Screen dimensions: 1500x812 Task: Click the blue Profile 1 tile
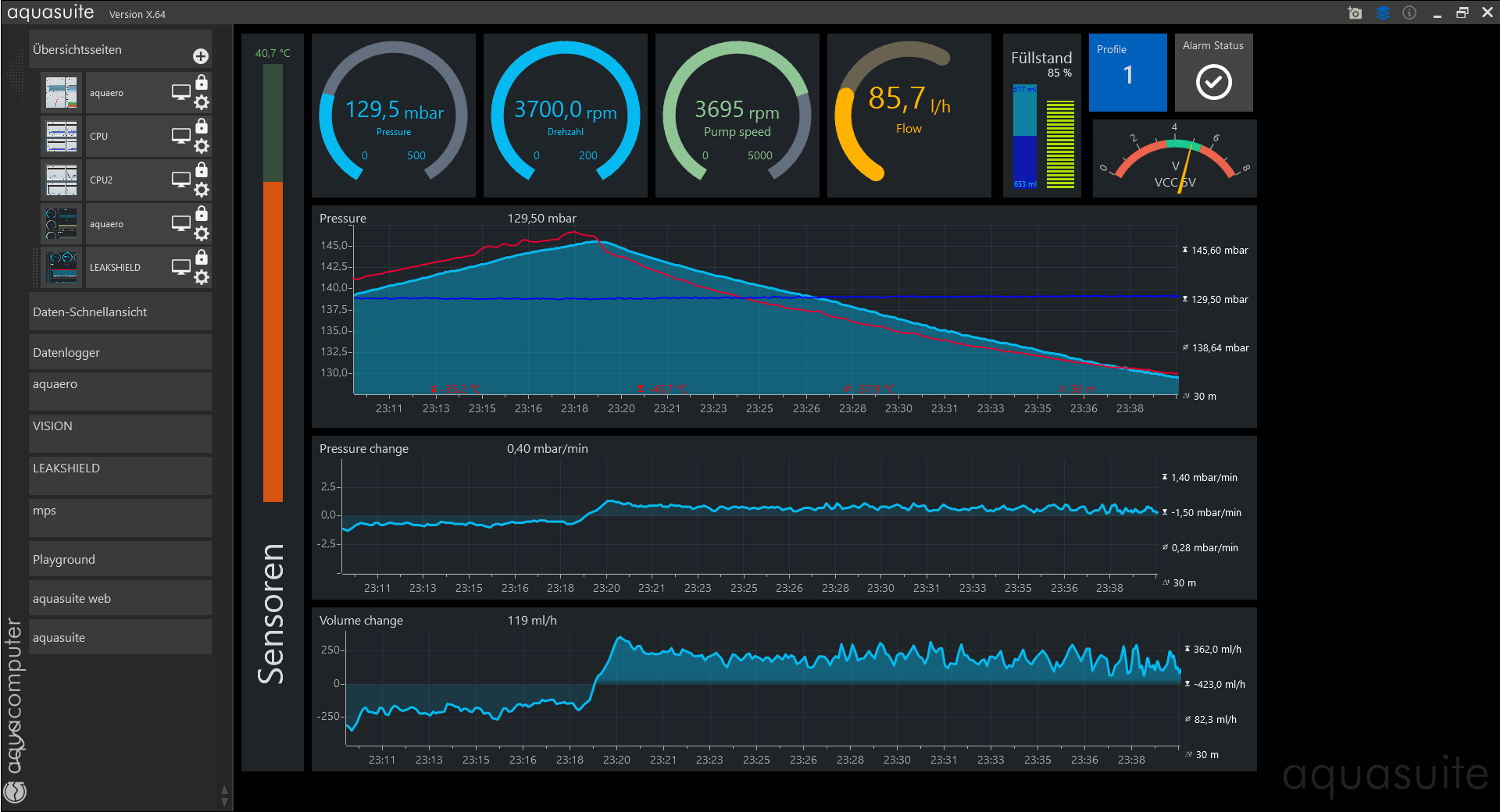[x=1127, y=73]
